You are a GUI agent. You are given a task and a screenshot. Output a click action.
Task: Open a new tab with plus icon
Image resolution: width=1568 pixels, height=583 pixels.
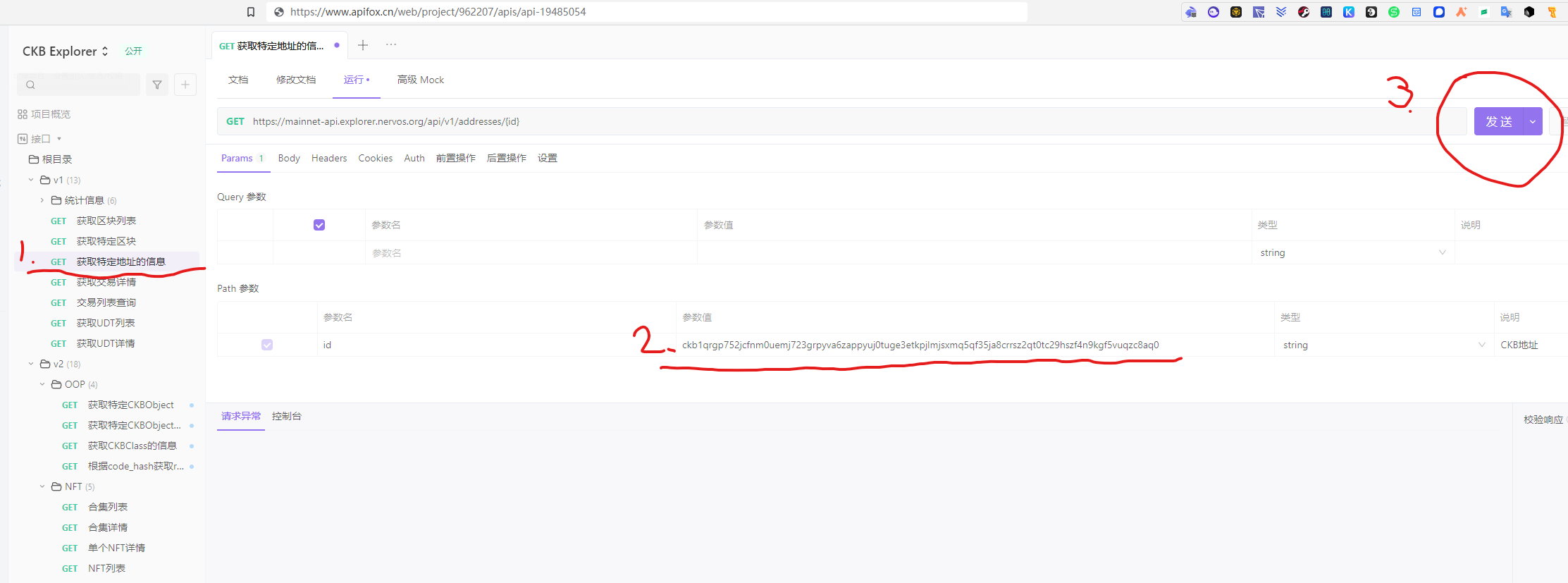click(363, 45)
